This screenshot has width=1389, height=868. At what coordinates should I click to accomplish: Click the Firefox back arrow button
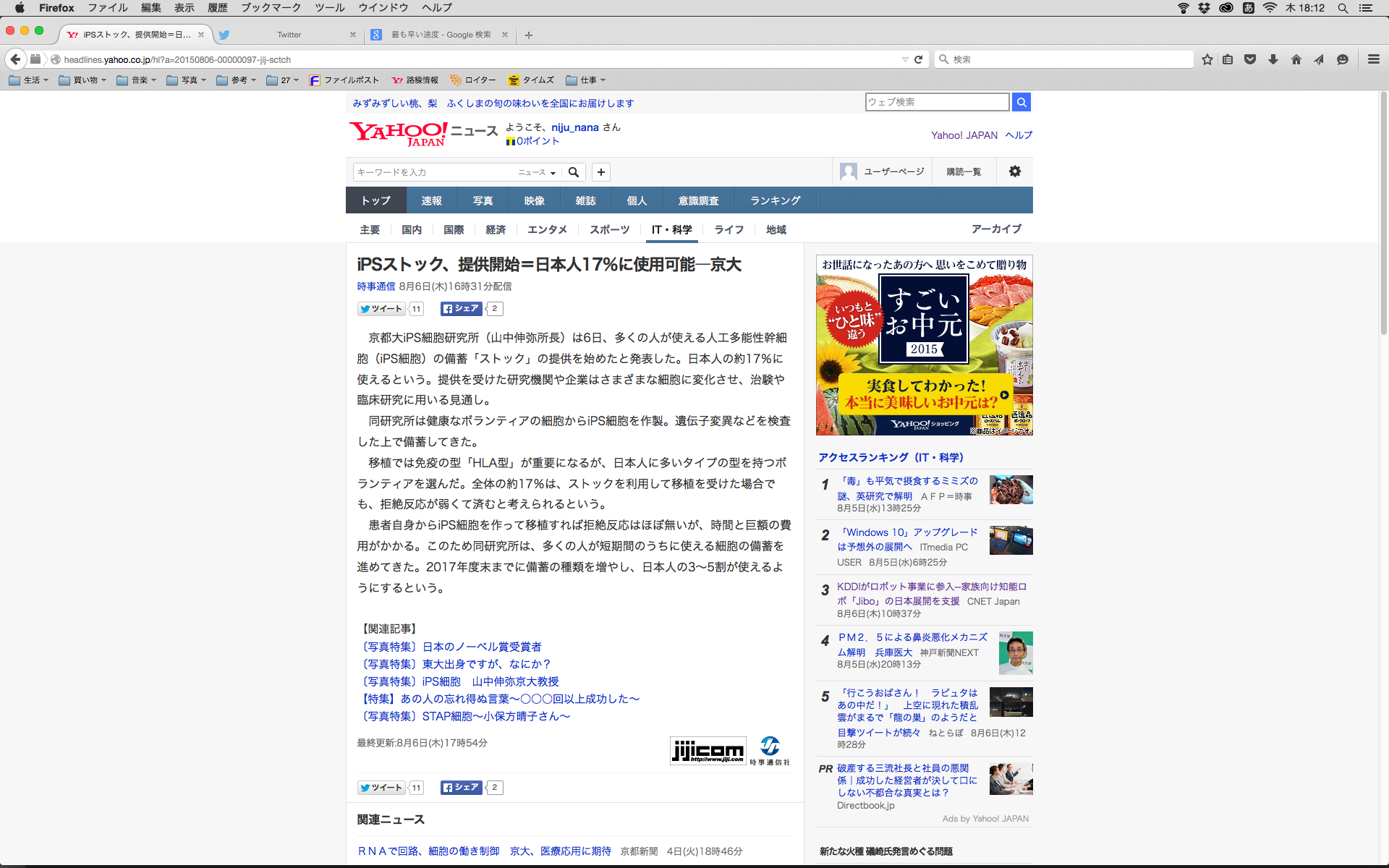[x=15, y=59]
